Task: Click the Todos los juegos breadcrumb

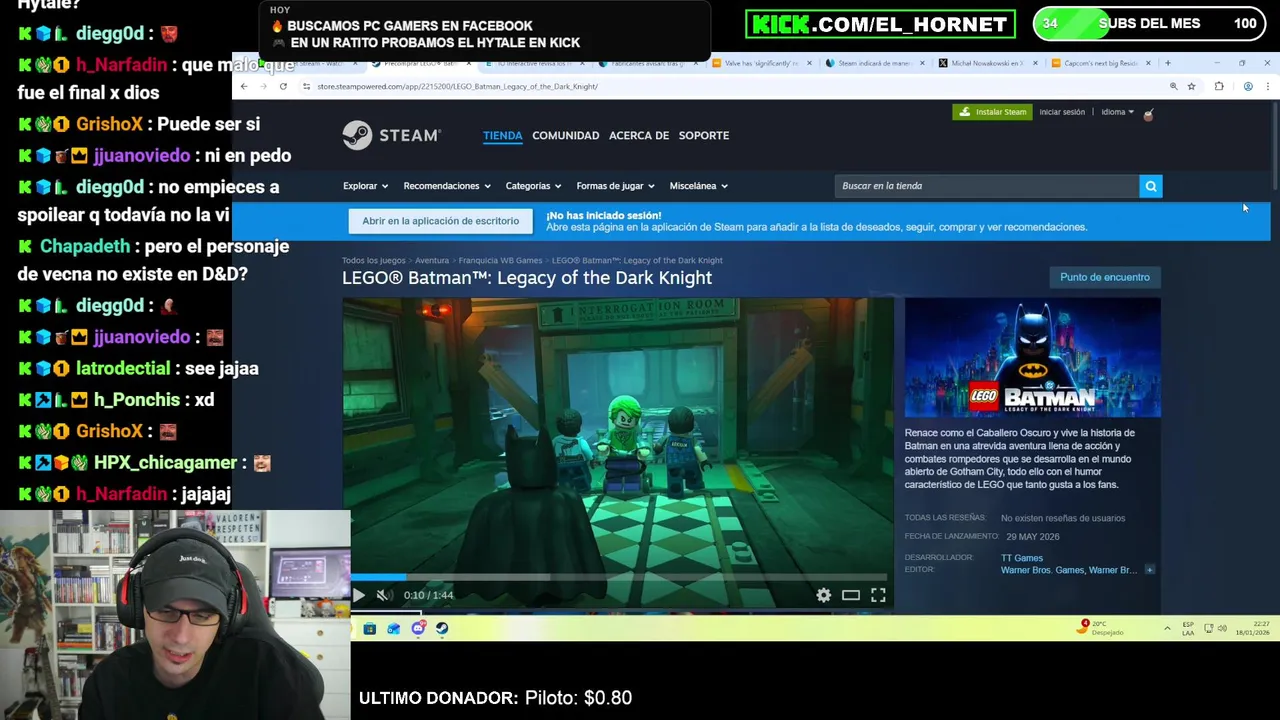Action: point(373,261)
